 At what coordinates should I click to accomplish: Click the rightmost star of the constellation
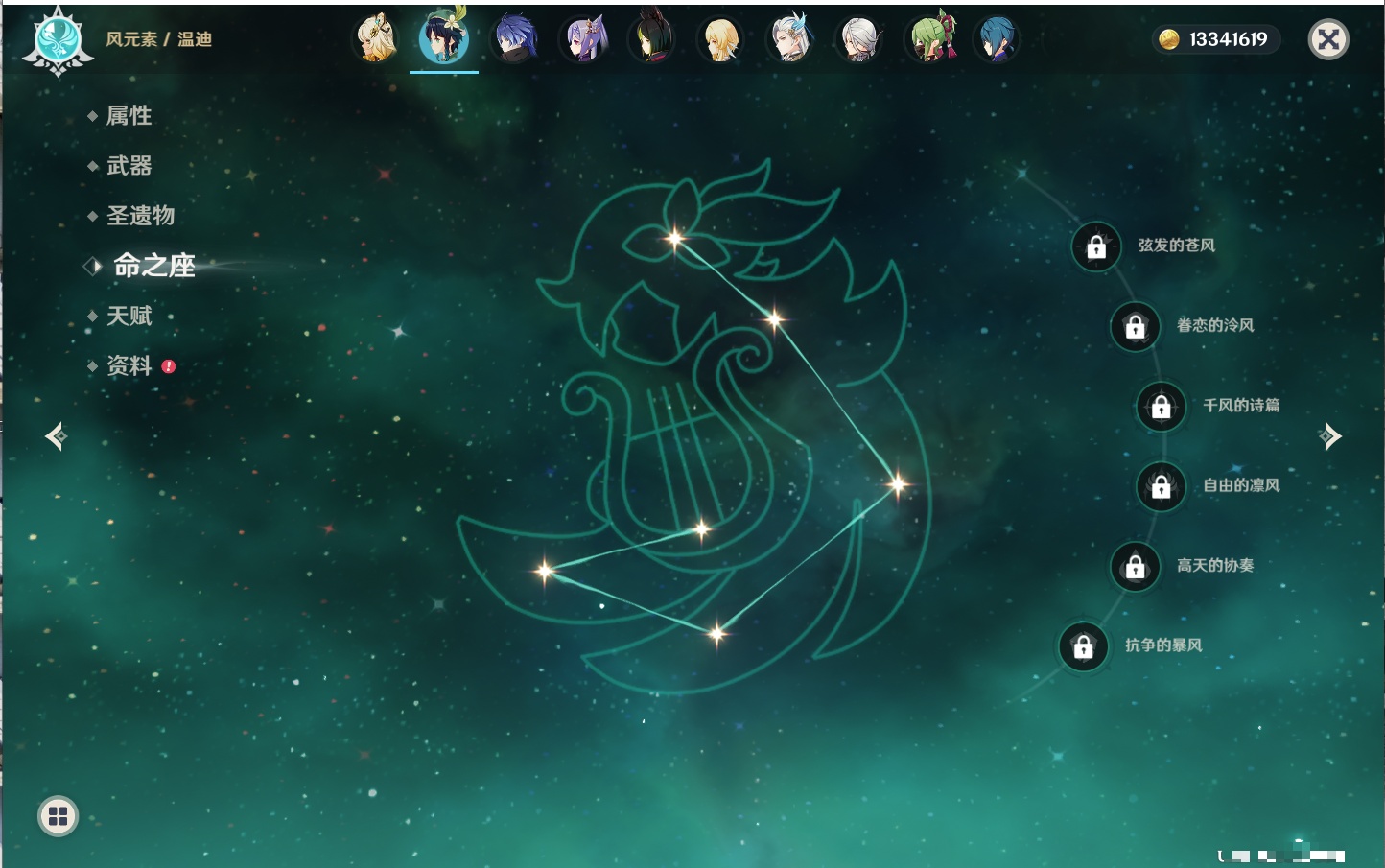[x=898, y=483]
